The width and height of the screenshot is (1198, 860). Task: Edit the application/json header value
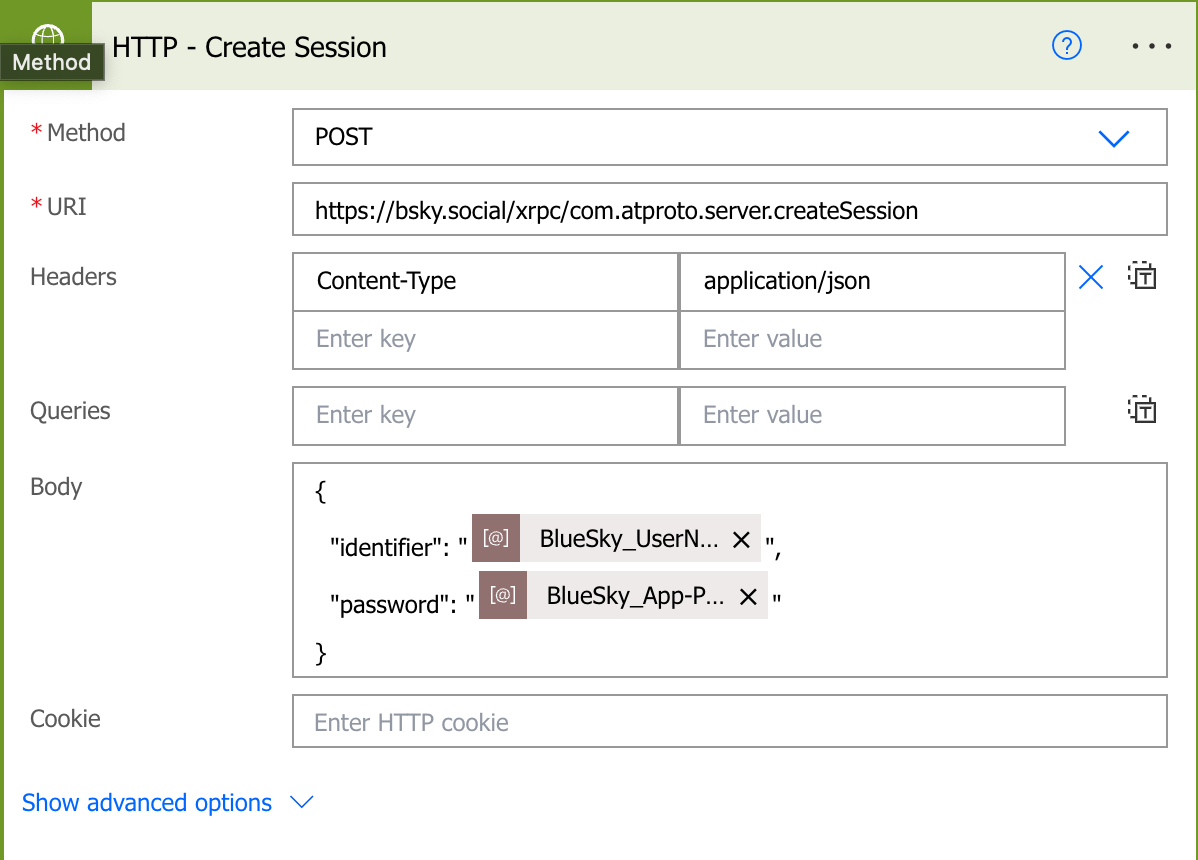coord(870,282)
